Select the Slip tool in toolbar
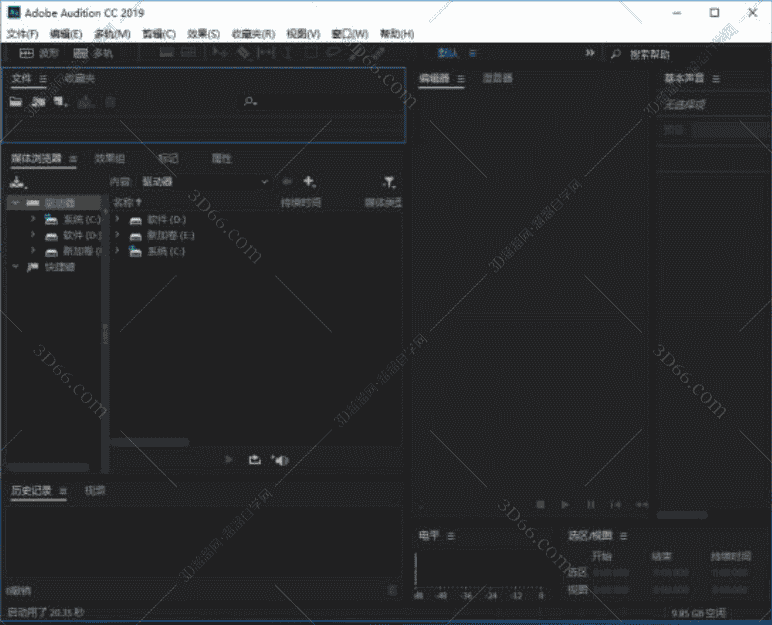The height and width of the screenshot is (625, 772). [x=266, y=53]
